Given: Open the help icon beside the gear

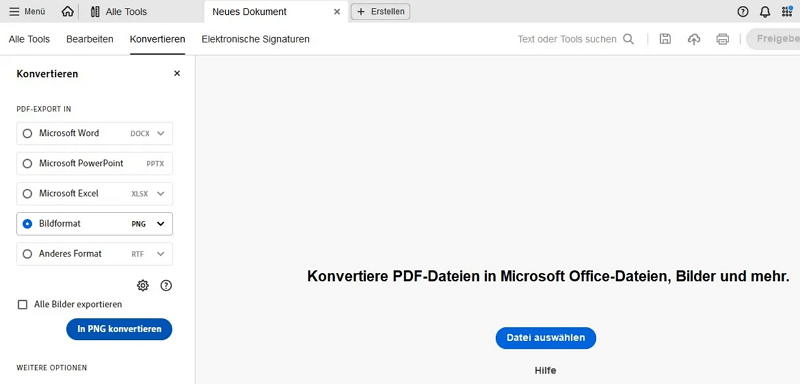Looking at the screenshot, I should point(166,286).
